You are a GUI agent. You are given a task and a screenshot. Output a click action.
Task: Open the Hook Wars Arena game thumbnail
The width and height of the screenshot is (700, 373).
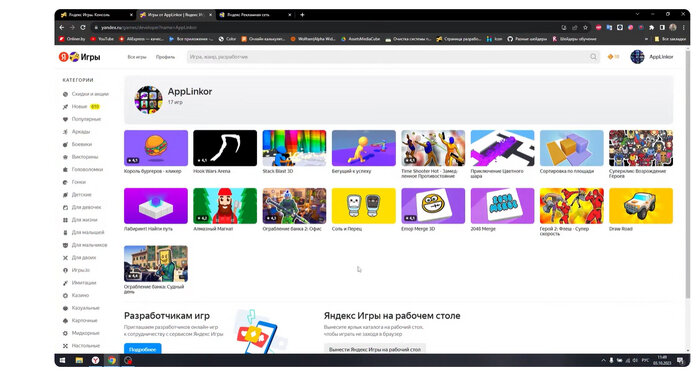click(x=225, y=148)
